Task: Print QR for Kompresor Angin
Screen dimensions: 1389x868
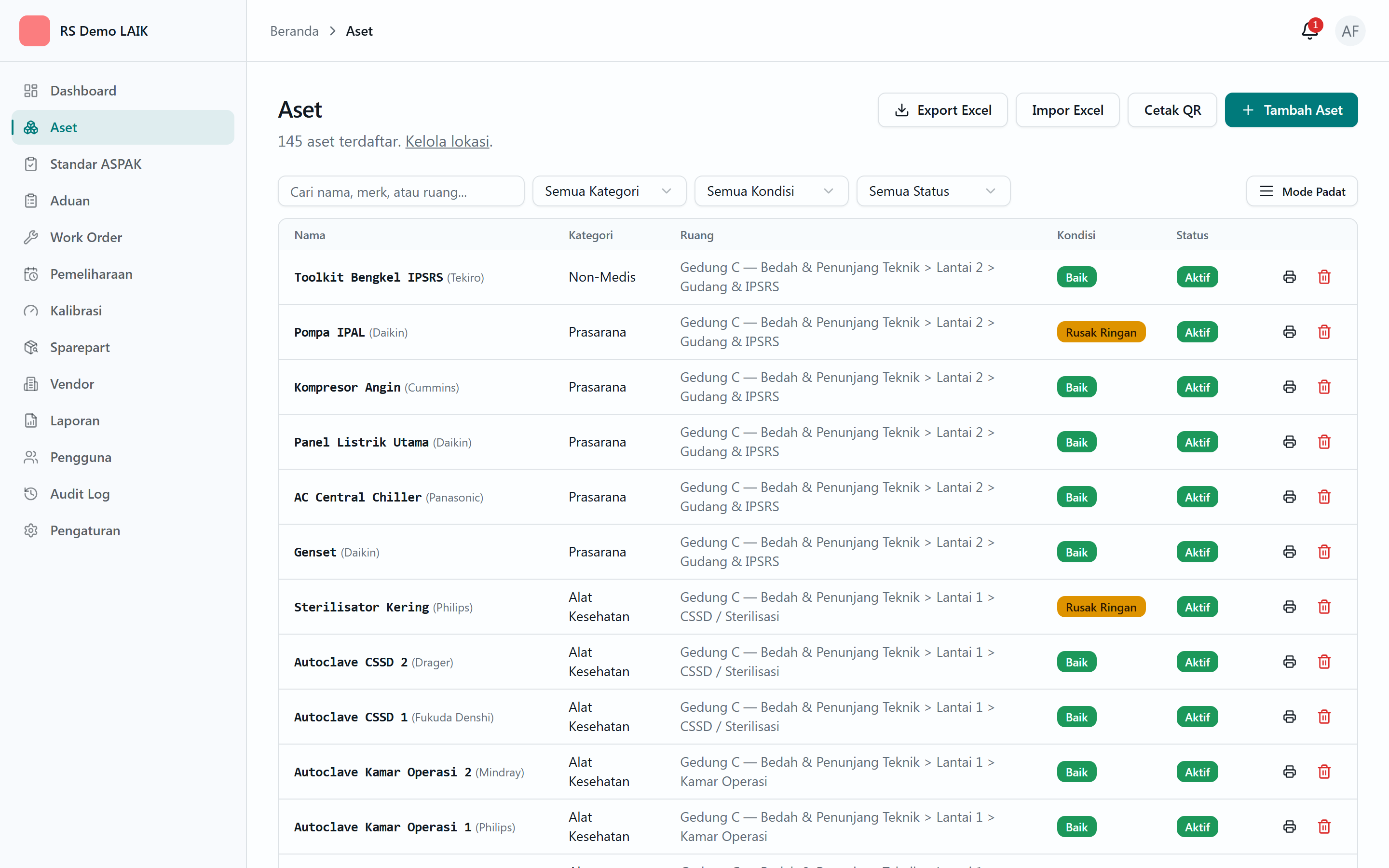Action: coord(1289,387)
